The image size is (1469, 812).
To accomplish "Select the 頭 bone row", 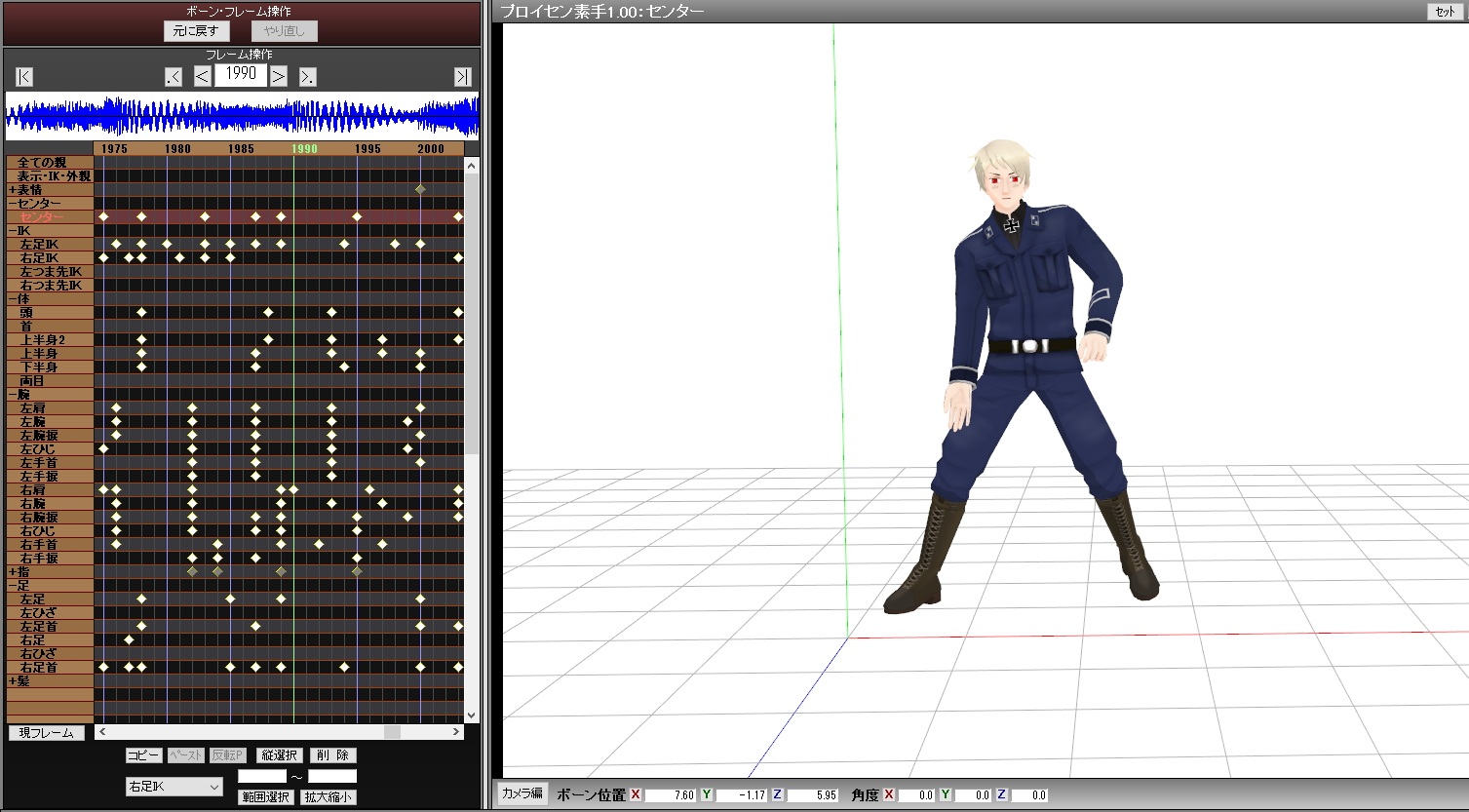I will pyautogui.click(x=50, y=312).
